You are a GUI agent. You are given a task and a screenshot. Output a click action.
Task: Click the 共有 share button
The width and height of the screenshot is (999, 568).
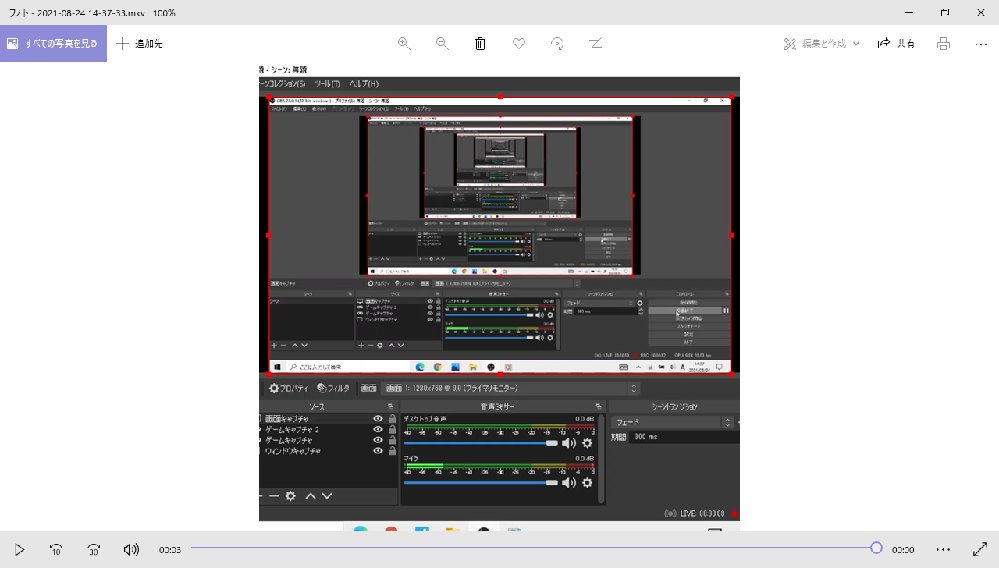(x=896, y=43)
